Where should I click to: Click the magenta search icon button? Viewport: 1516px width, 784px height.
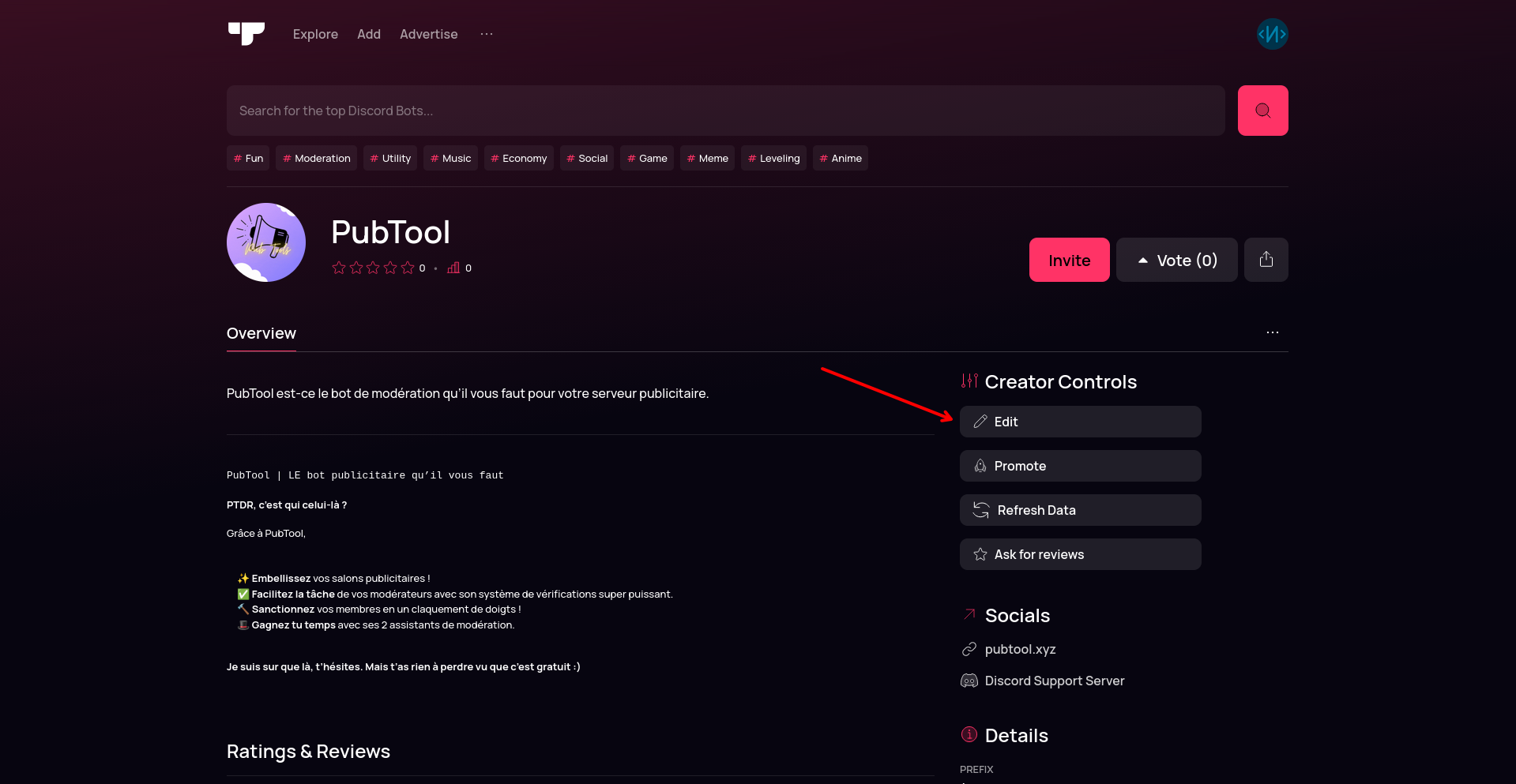point(1262,111)
